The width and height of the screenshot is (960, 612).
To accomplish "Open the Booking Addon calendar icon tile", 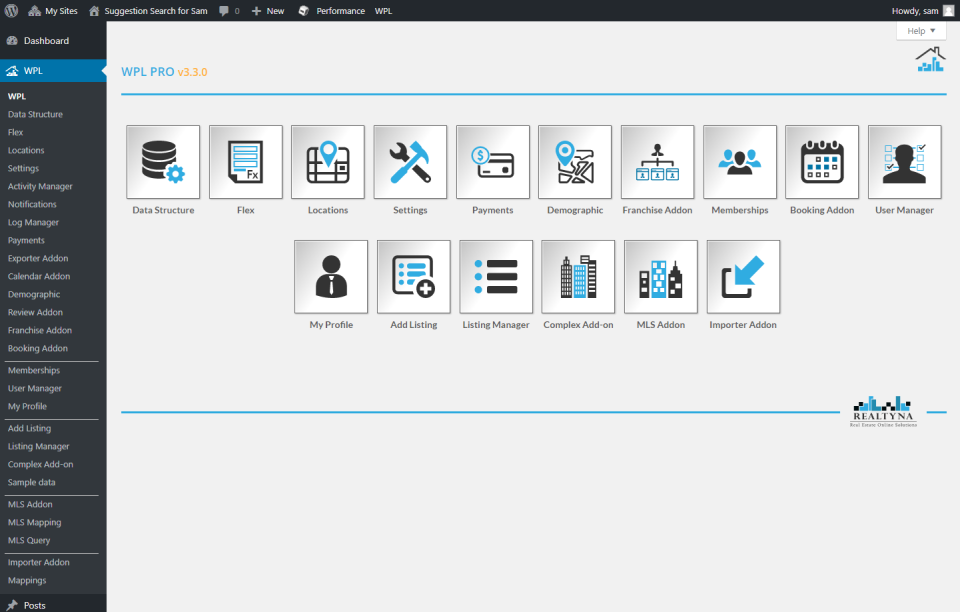I will [x=822, y=162].
